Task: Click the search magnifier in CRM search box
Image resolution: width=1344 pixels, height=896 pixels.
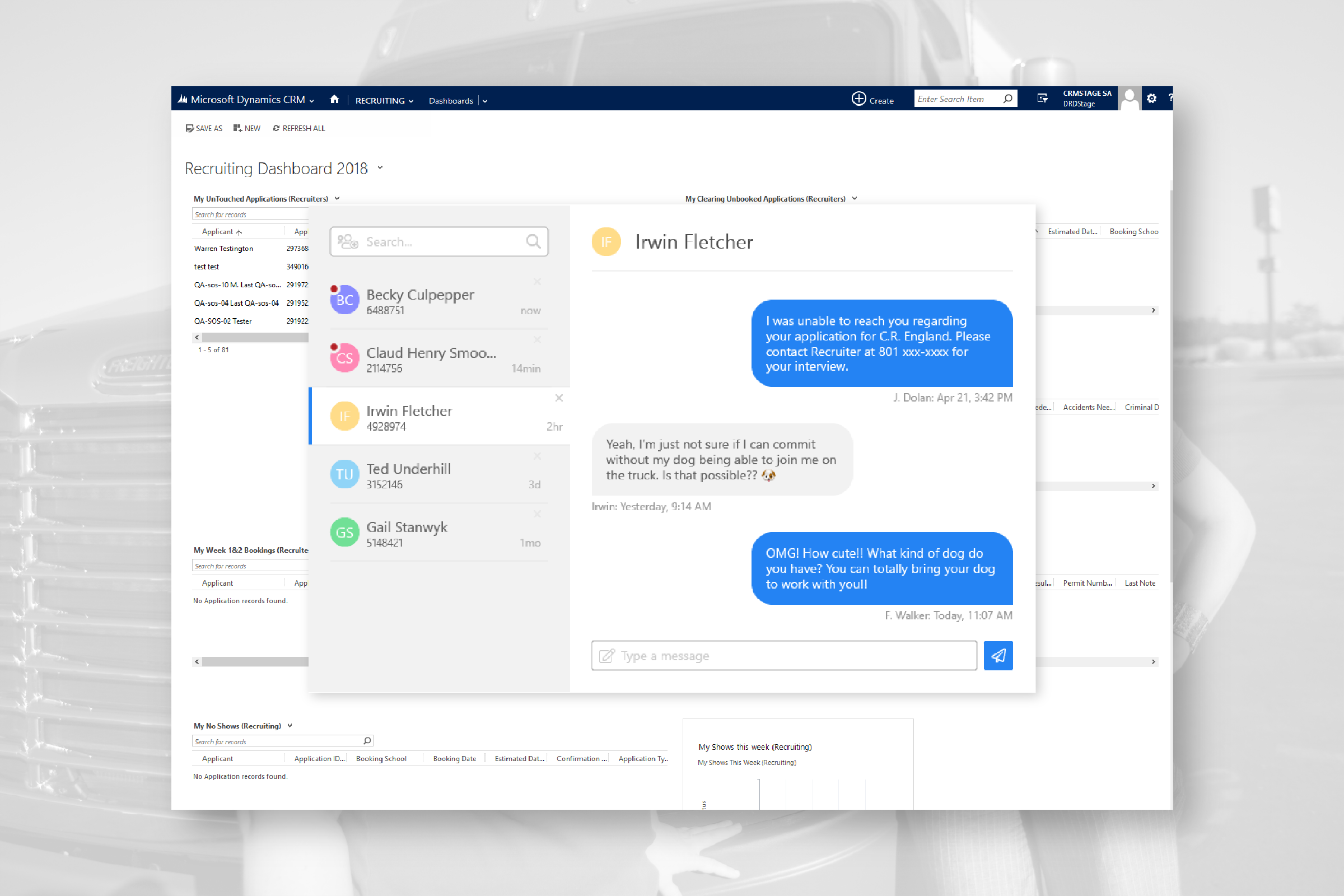Action: (1008, 99)
